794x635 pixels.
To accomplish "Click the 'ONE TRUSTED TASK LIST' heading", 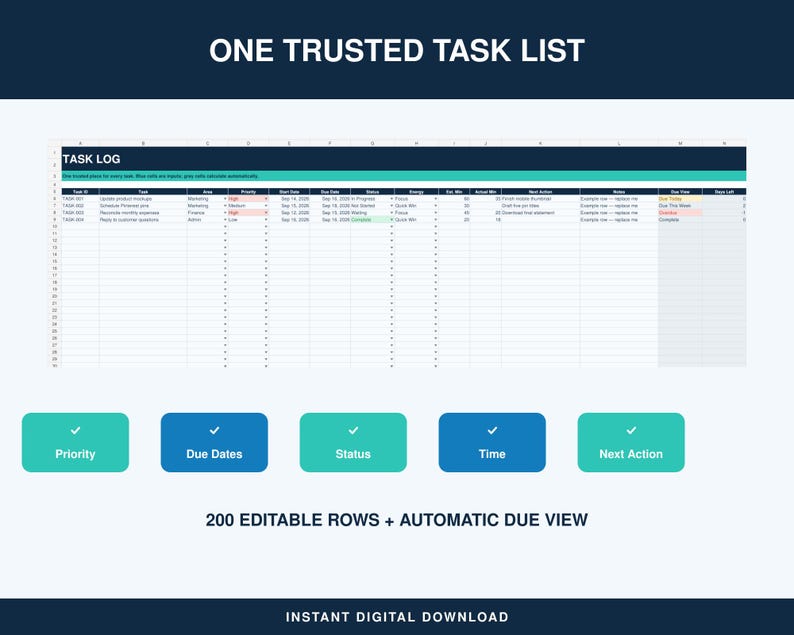I will pyautogui.click(x=397, y=50).
